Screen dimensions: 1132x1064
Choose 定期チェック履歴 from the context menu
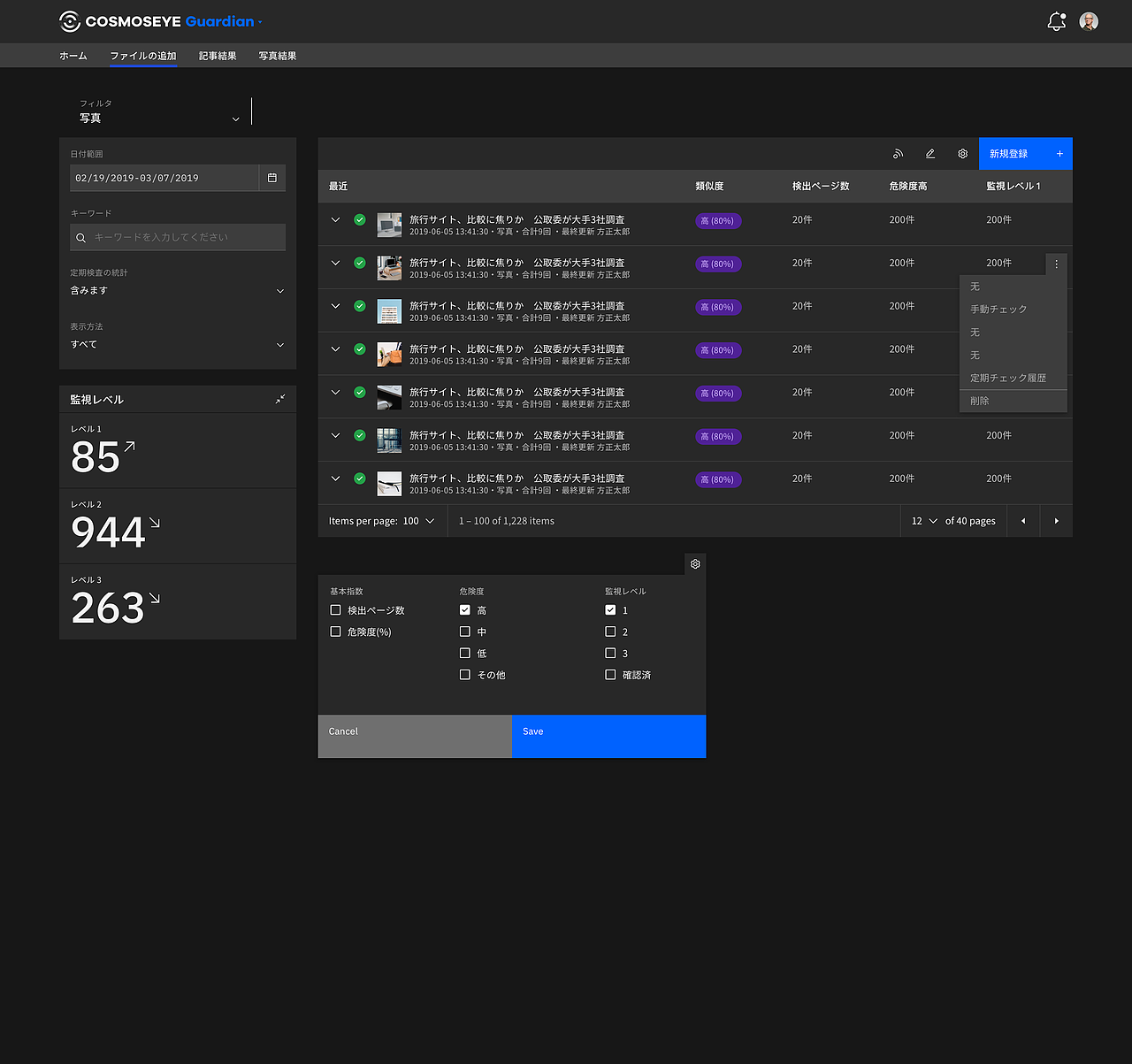pos(1013,378)
